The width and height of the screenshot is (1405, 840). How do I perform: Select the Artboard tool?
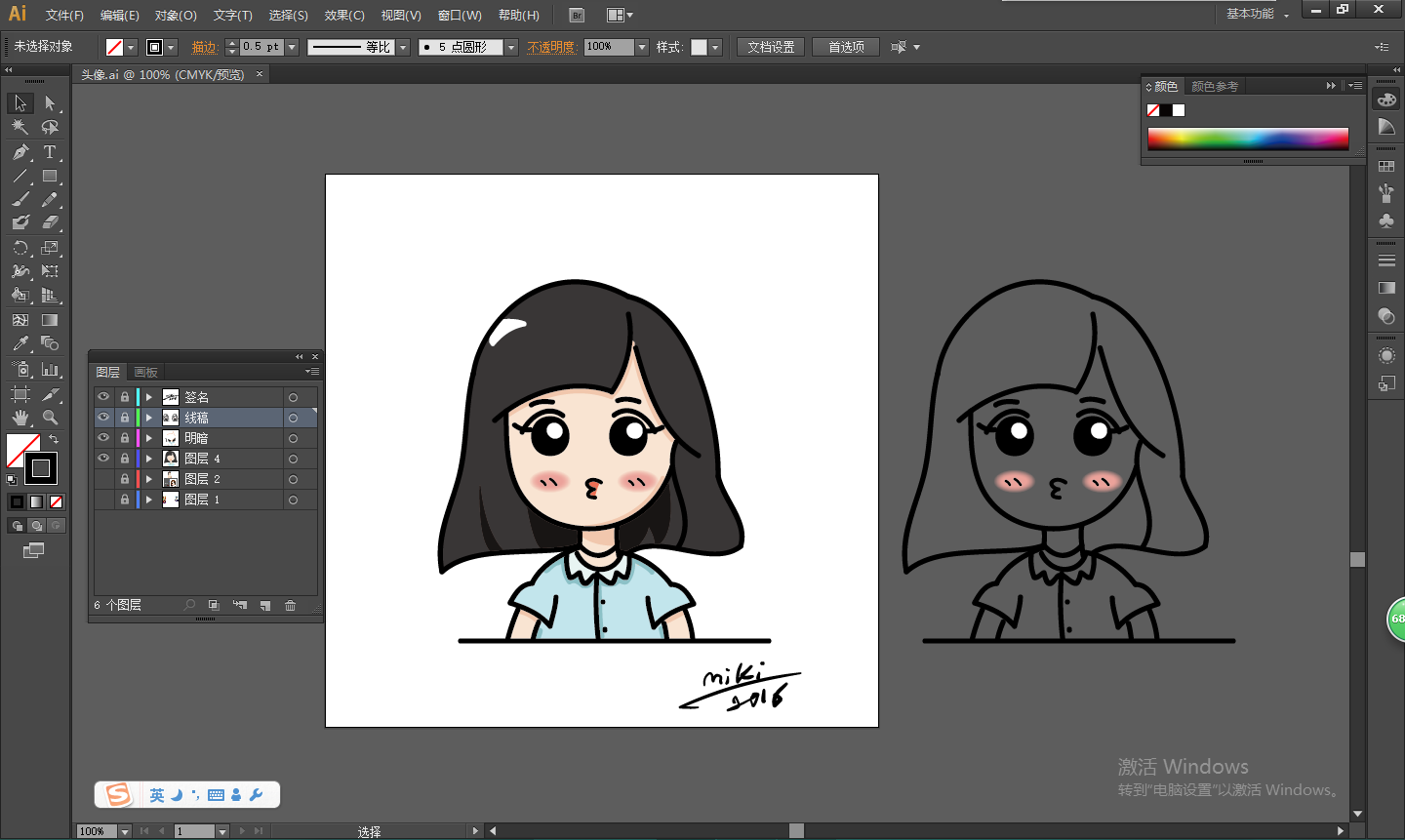click(20, 394)
